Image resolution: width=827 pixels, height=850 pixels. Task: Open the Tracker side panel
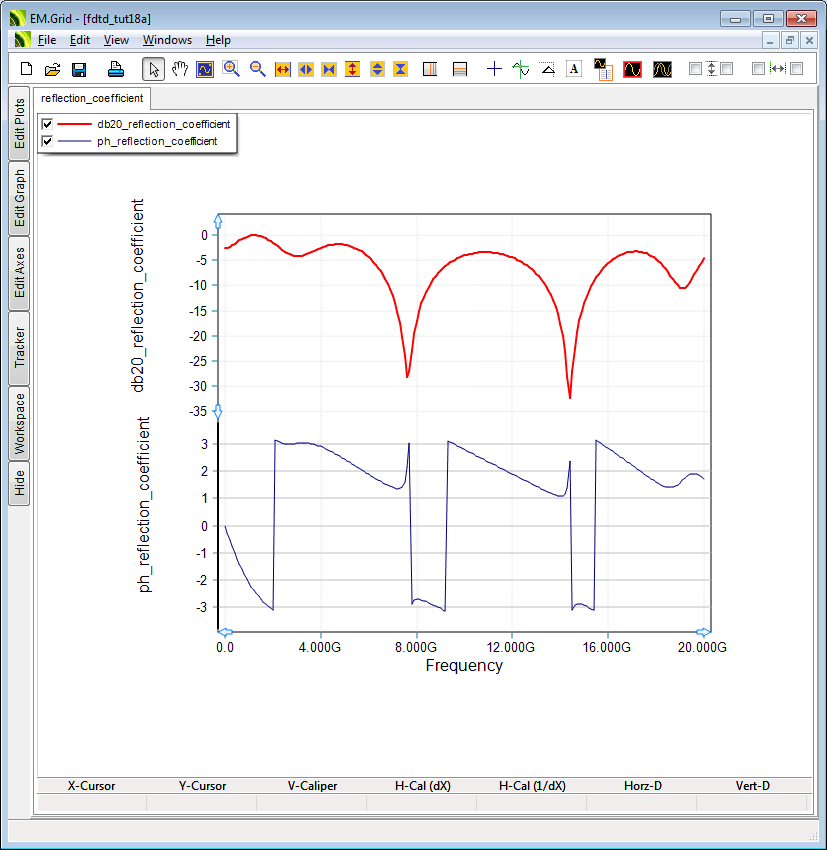tap(19, 348)
